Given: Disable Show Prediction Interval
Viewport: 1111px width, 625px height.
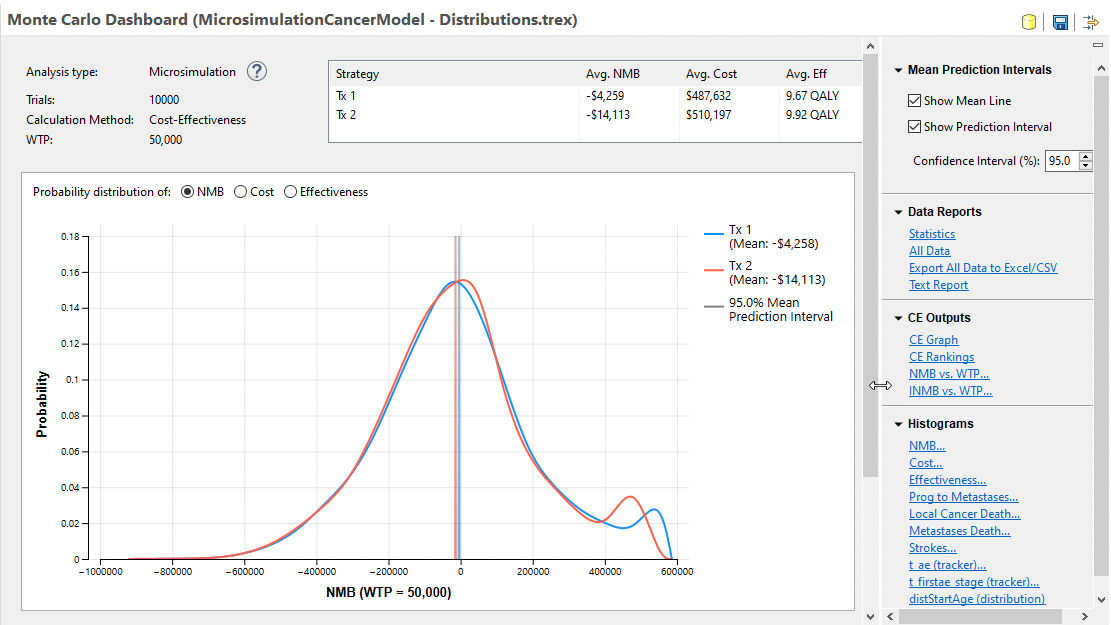Looking at the screenshot, I should coord(916,126).
